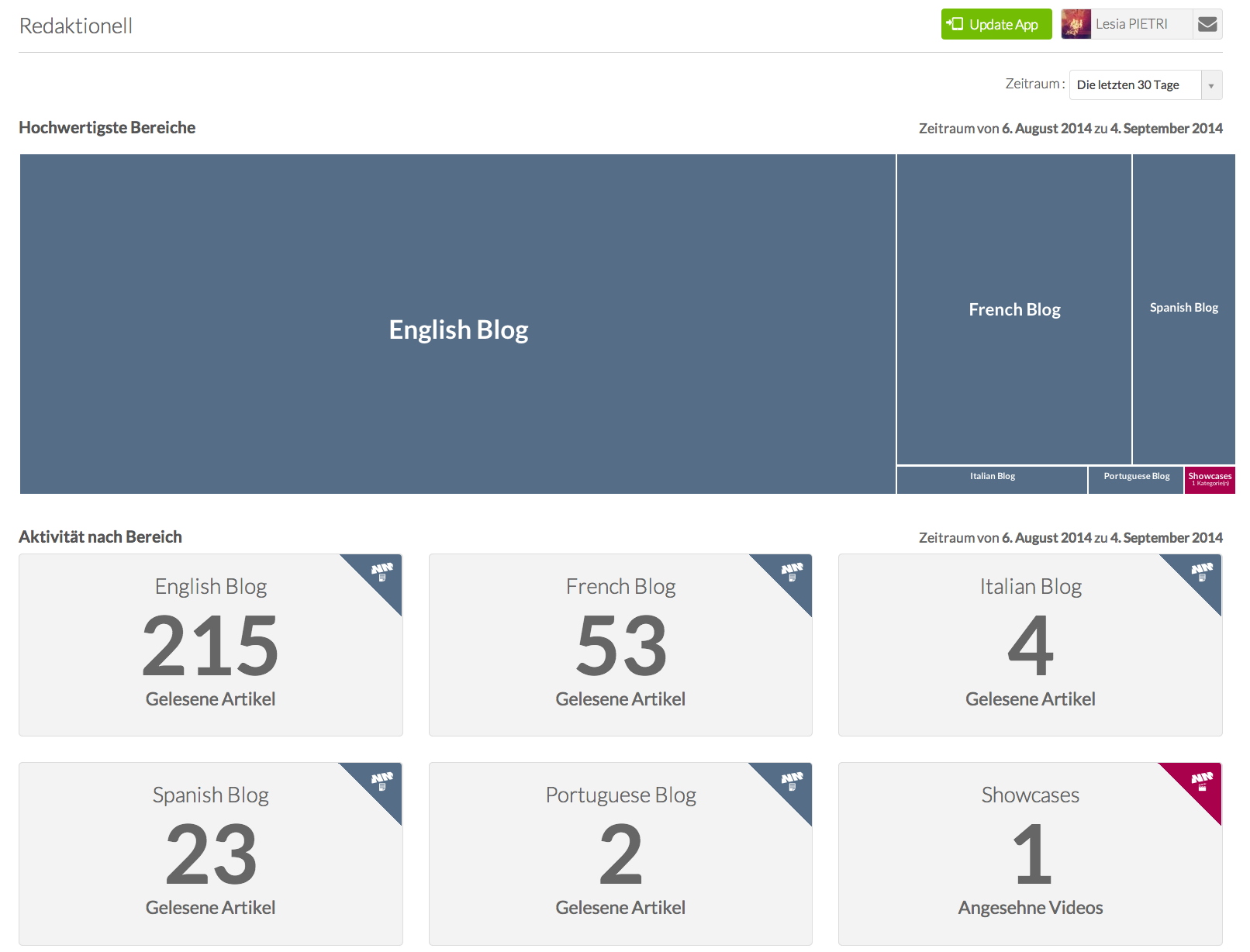This screenshot has width=1250, height=952.
Task: Open the Lesia PIETRI user menu
Action: [x=1131, y=24]
